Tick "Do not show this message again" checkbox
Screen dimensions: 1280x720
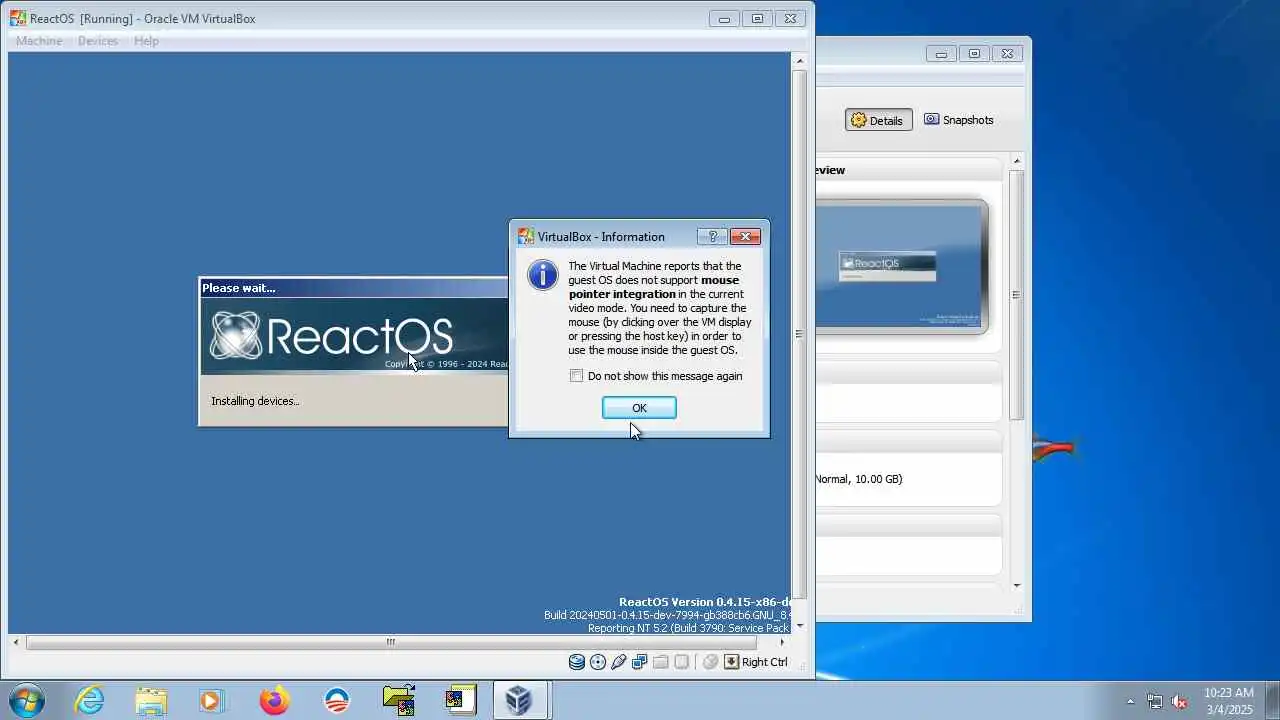tap(576, 376)
